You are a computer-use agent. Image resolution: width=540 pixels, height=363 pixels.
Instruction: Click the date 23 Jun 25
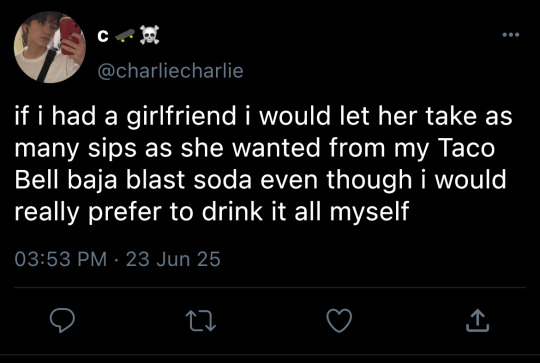173,259
